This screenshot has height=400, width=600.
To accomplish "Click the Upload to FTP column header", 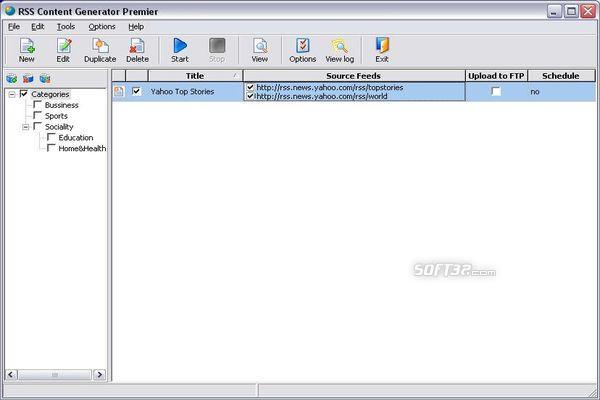I will click(x=496, y=76).
